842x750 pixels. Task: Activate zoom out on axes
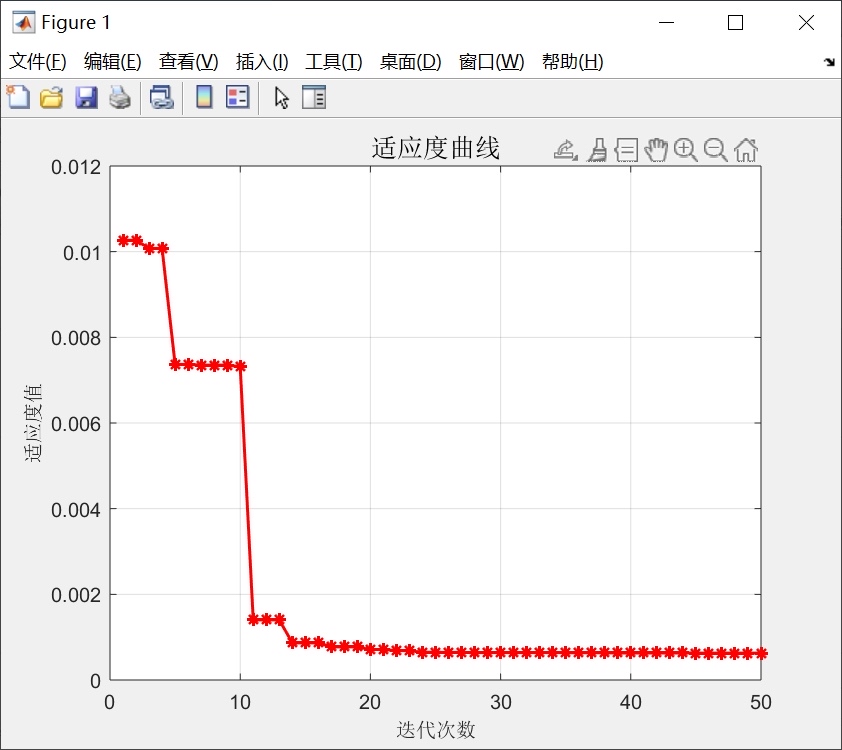[716, 150]
